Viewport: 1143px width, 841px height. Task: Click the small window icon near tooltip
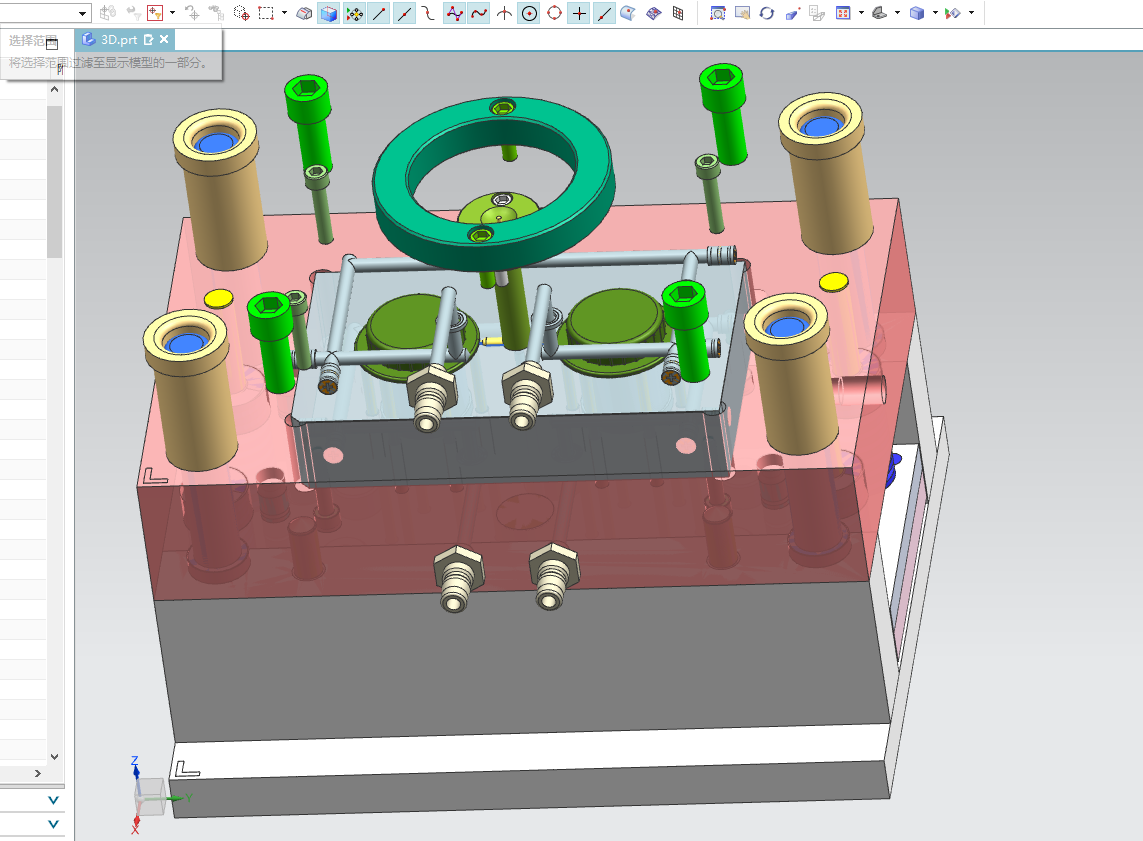click(52, 43)
